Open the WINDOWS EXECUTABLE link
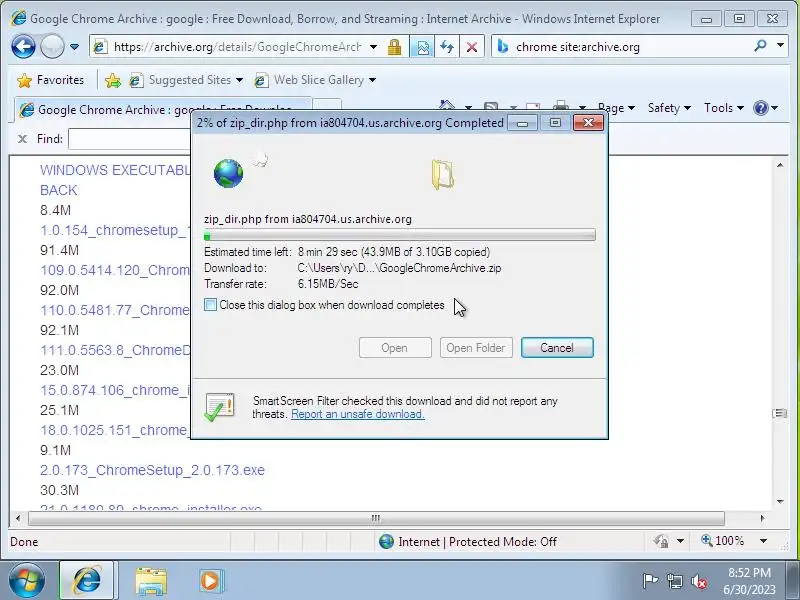 coord(115,170)
